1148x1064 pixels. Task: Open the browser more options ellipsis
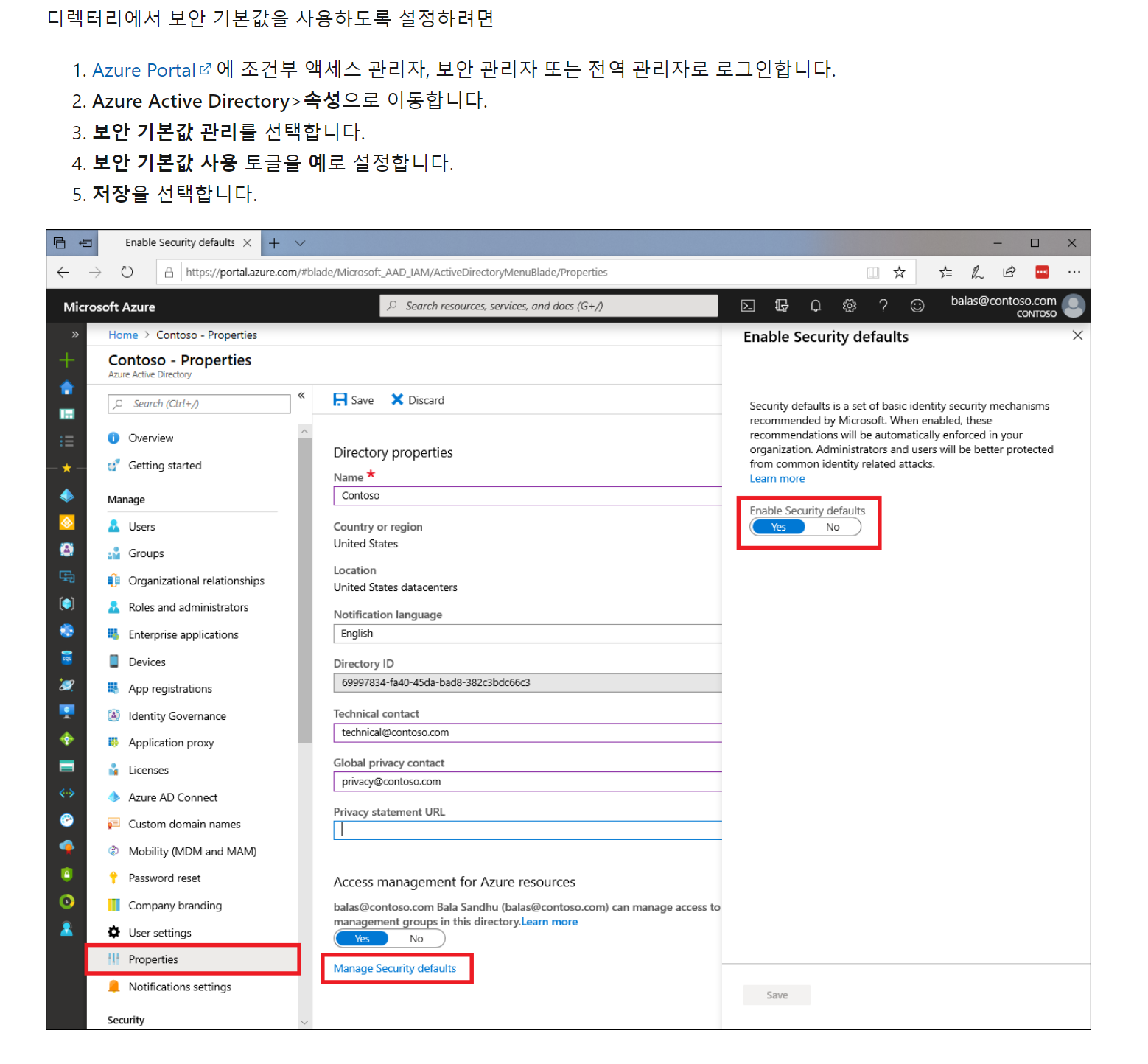[1074, 272]
